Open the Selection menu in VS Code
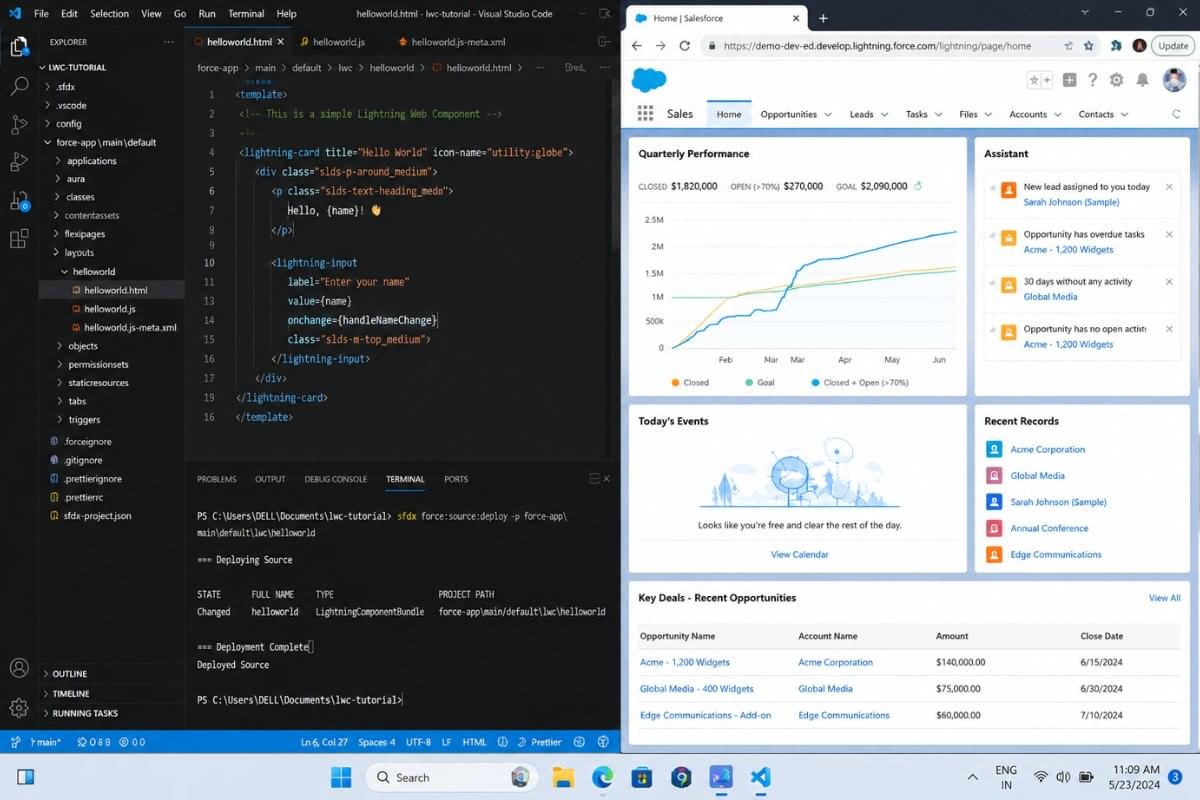This screenshot has height=800, width=1200. [x=109, y=14]
